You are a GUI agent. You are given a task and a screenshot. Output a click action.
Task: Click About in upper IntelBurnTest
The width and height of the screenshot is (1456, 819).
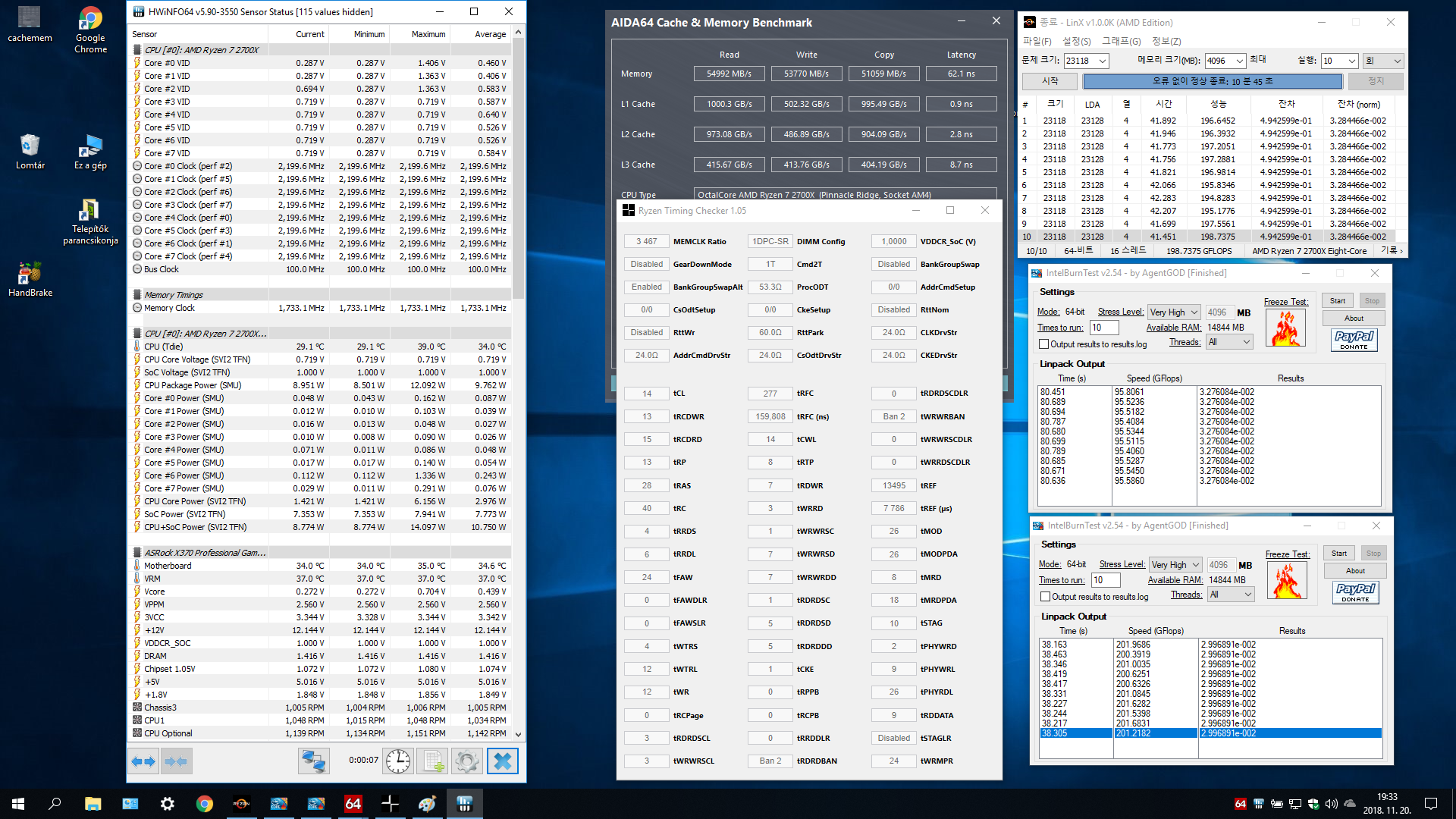[1354, 318]
